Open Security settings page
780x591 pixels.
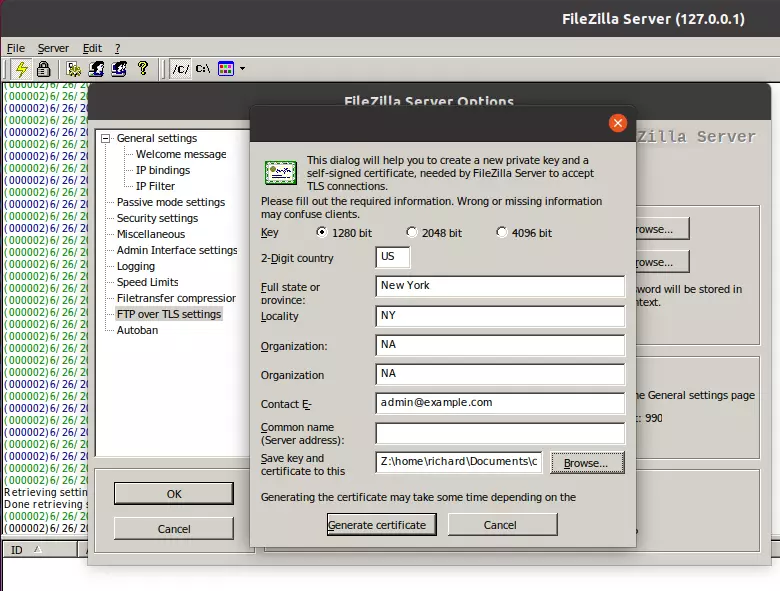pos(157,218)
